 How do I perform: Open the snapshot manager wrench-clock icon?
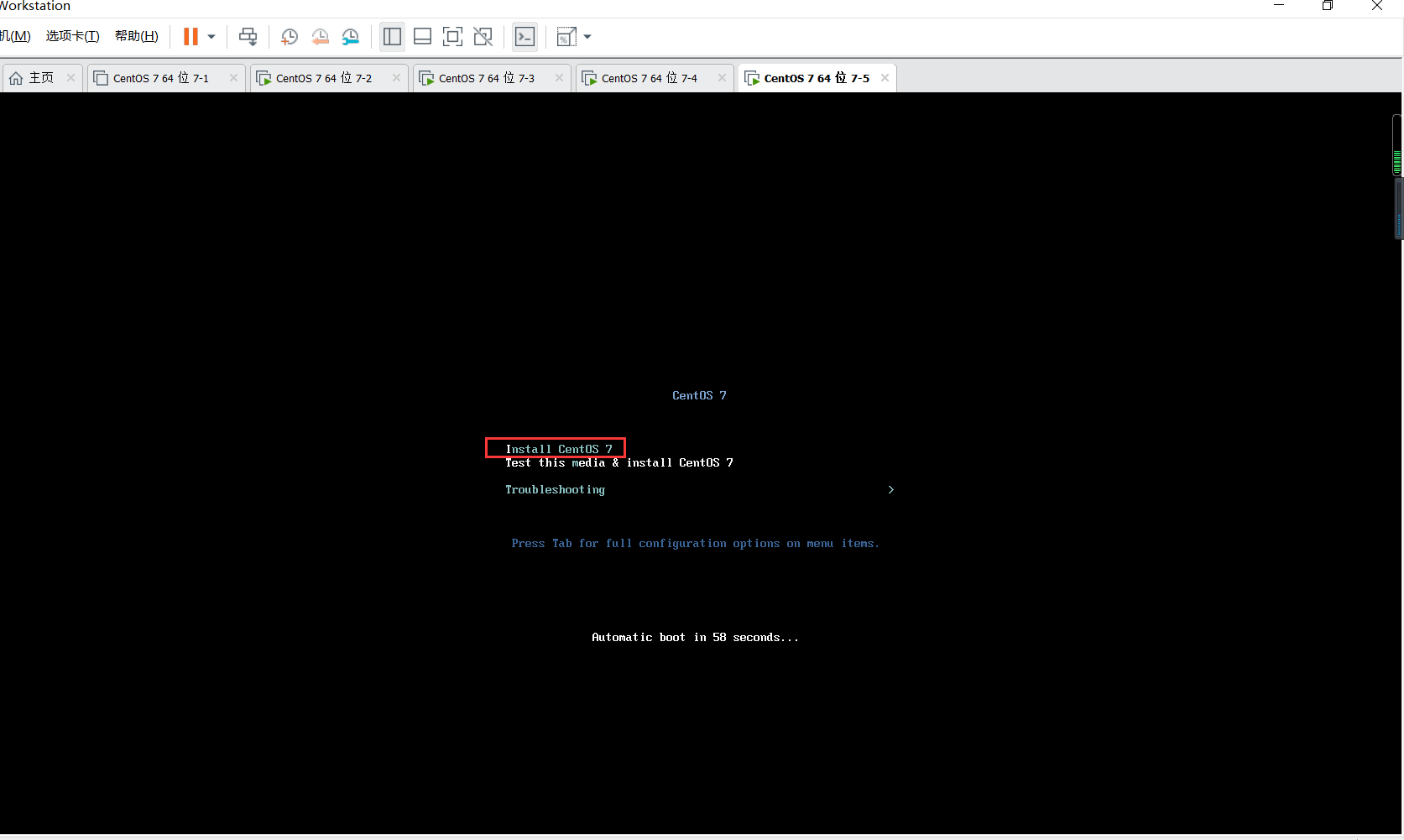click(351, 36)
